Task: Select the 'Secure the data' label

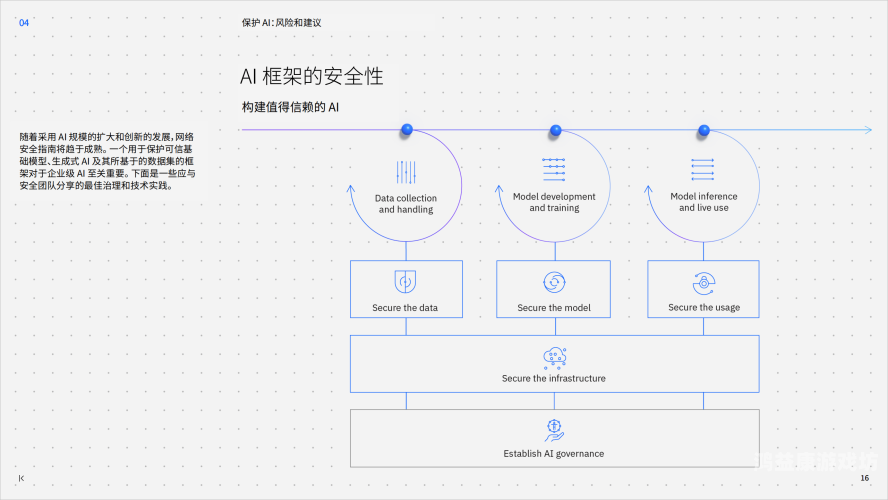Action: (x=405, y=307)
